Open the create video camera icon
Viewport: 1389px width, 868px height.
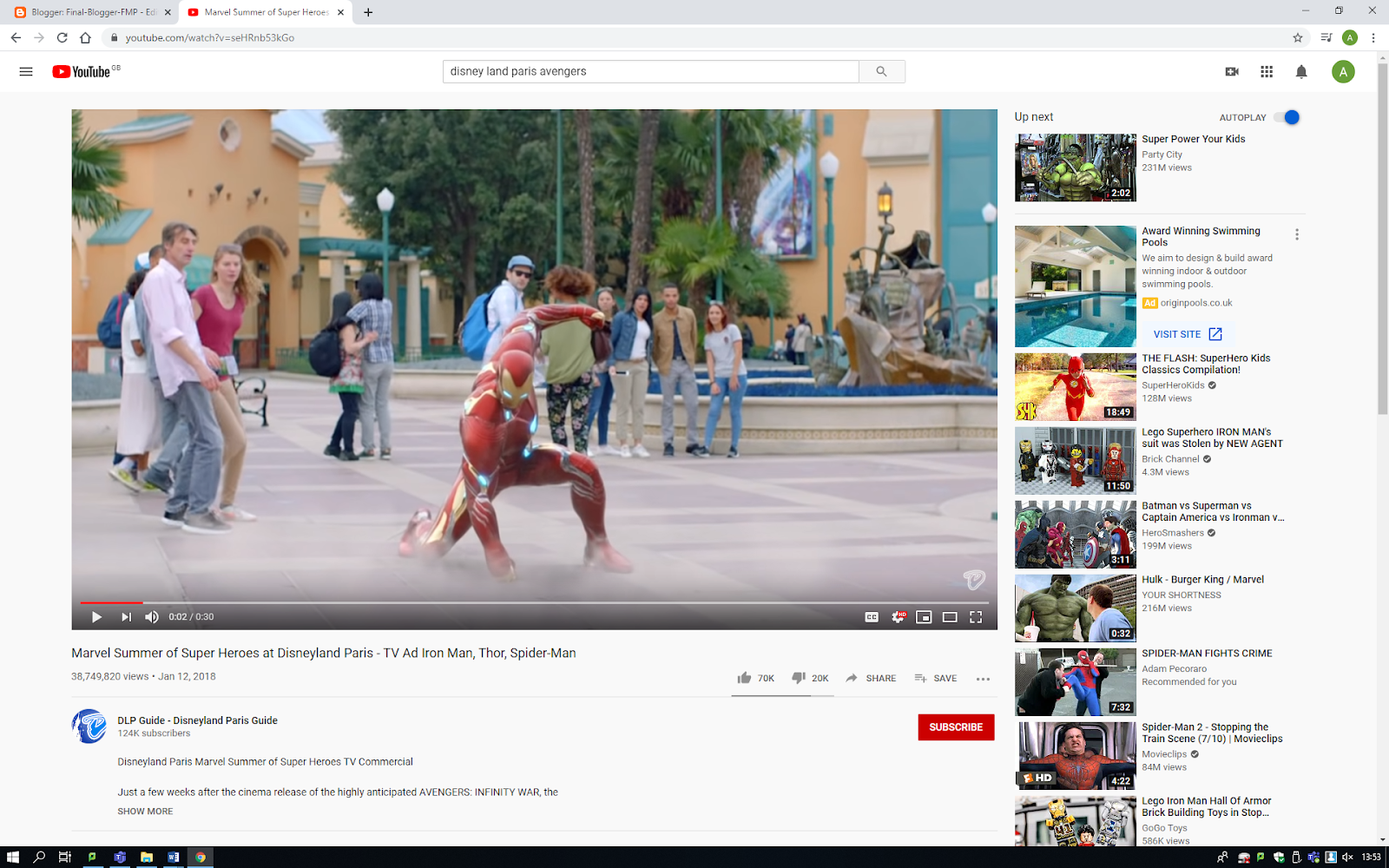pyautogui.click(x=1232, y=72)
